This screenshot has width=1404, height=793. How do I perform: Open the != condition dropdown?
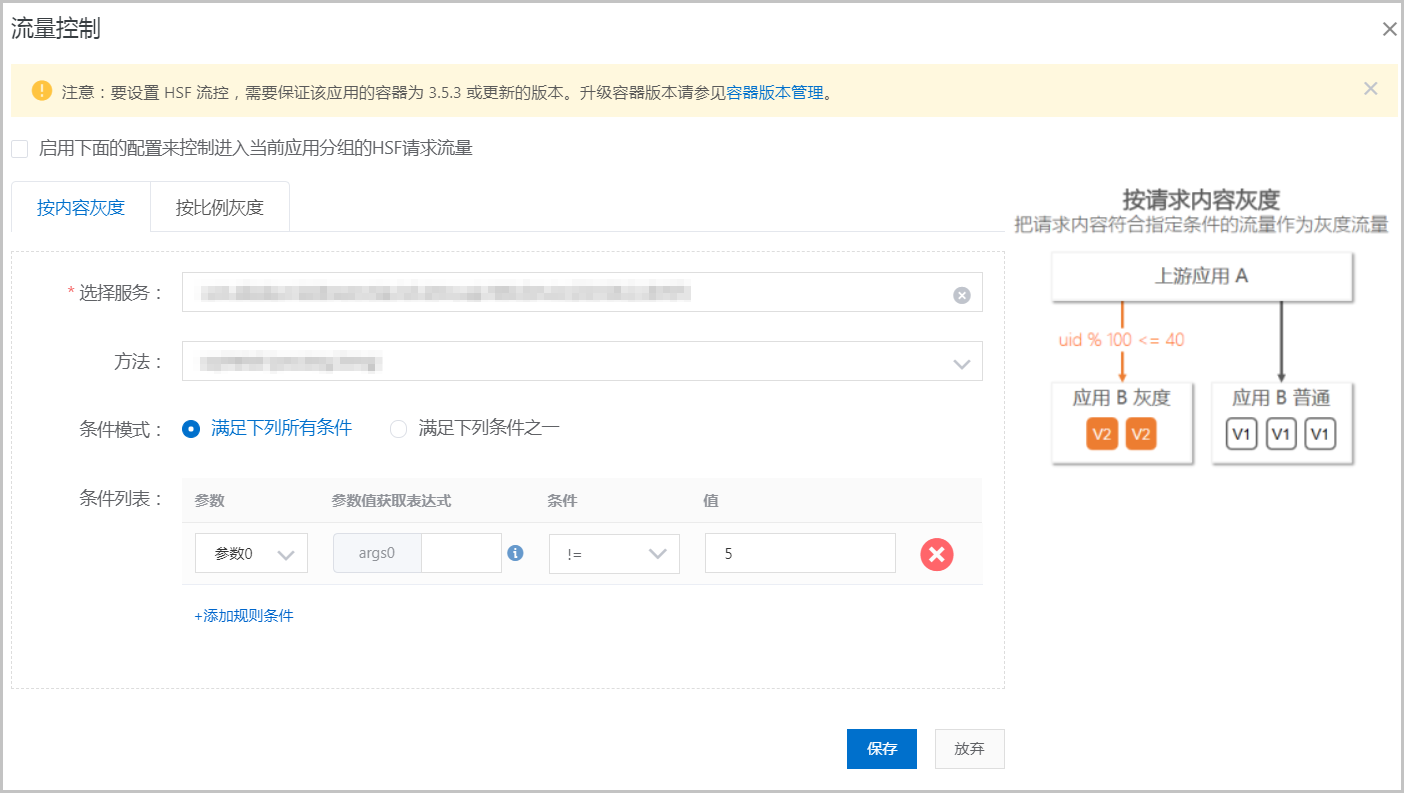(614, 554)
